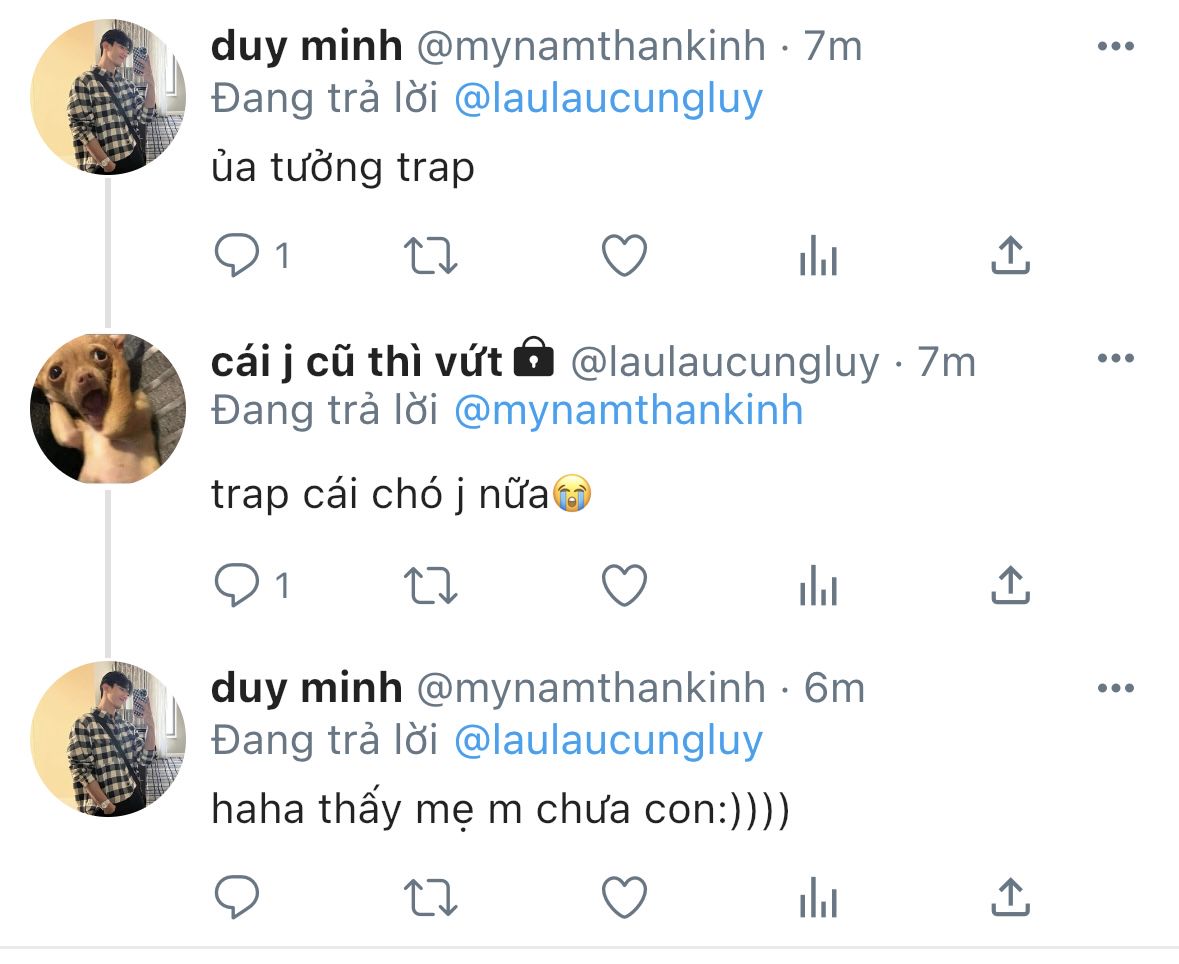
Task: Retweet 'trap cái chó j nữa' tweet
Action: pyautogui.click(x=430, y=586)
